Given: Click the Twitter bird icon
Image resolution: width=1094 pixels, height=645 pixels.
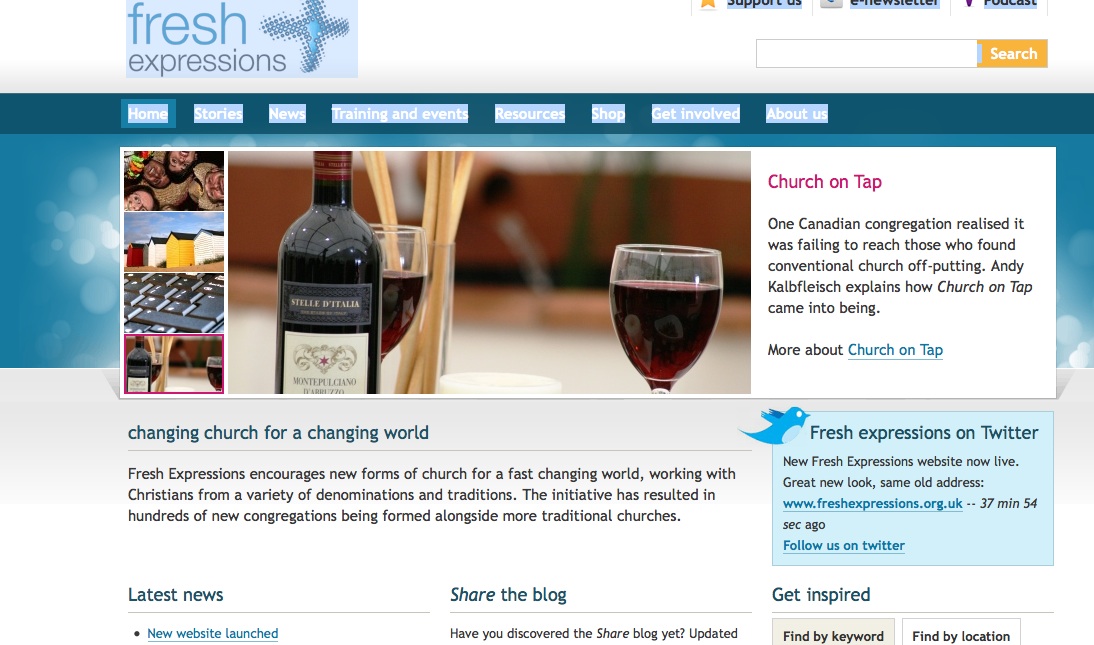Looking at the screenshot, I should coord(774,426).
